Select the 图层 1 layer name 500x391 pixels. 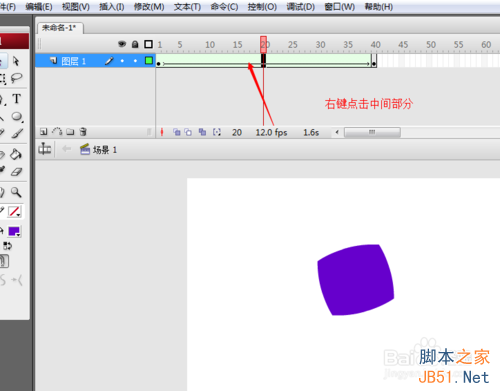click(x=74, y=61)
